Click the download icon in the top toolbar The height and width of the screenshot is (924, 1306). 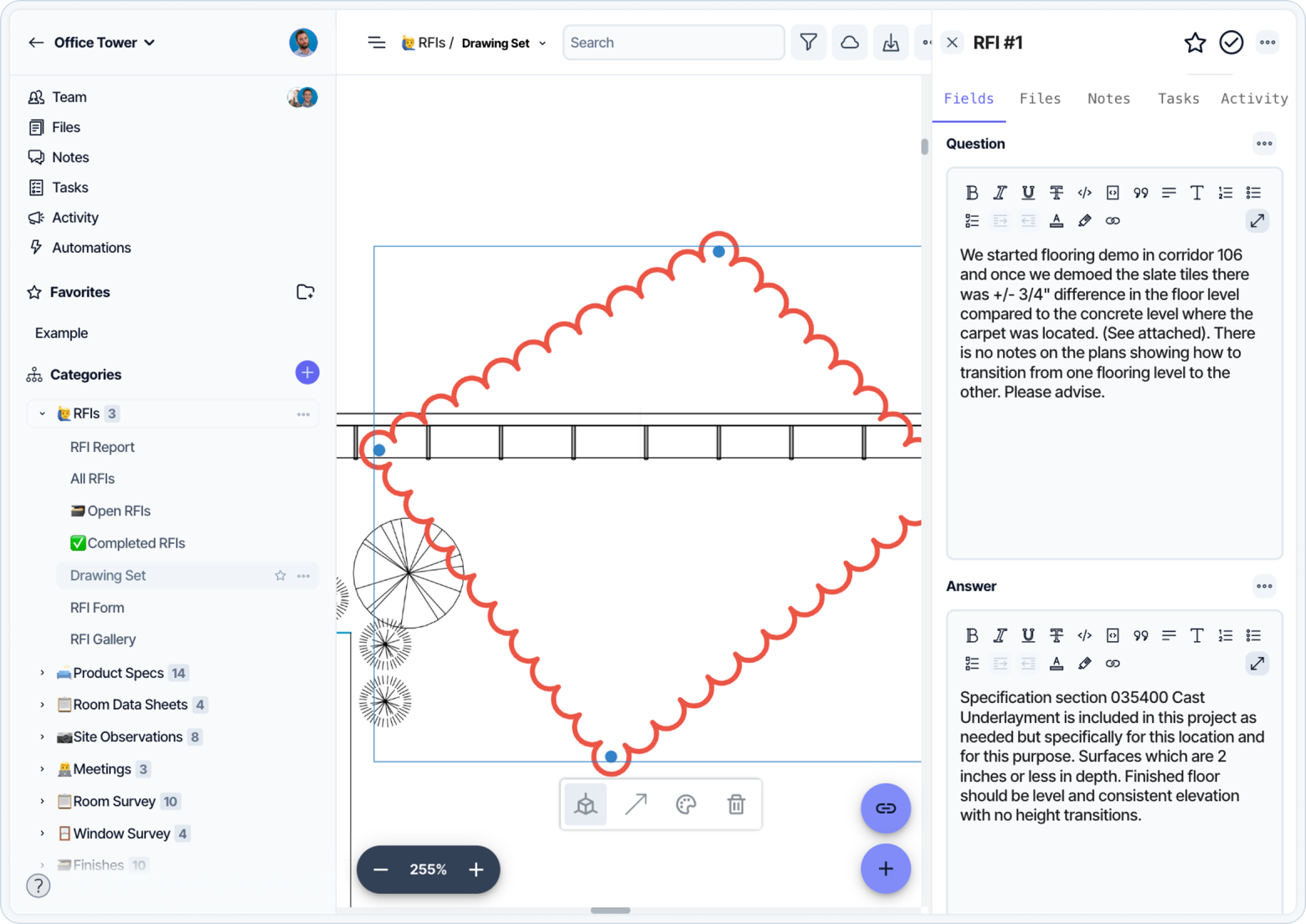pos(891,43)
